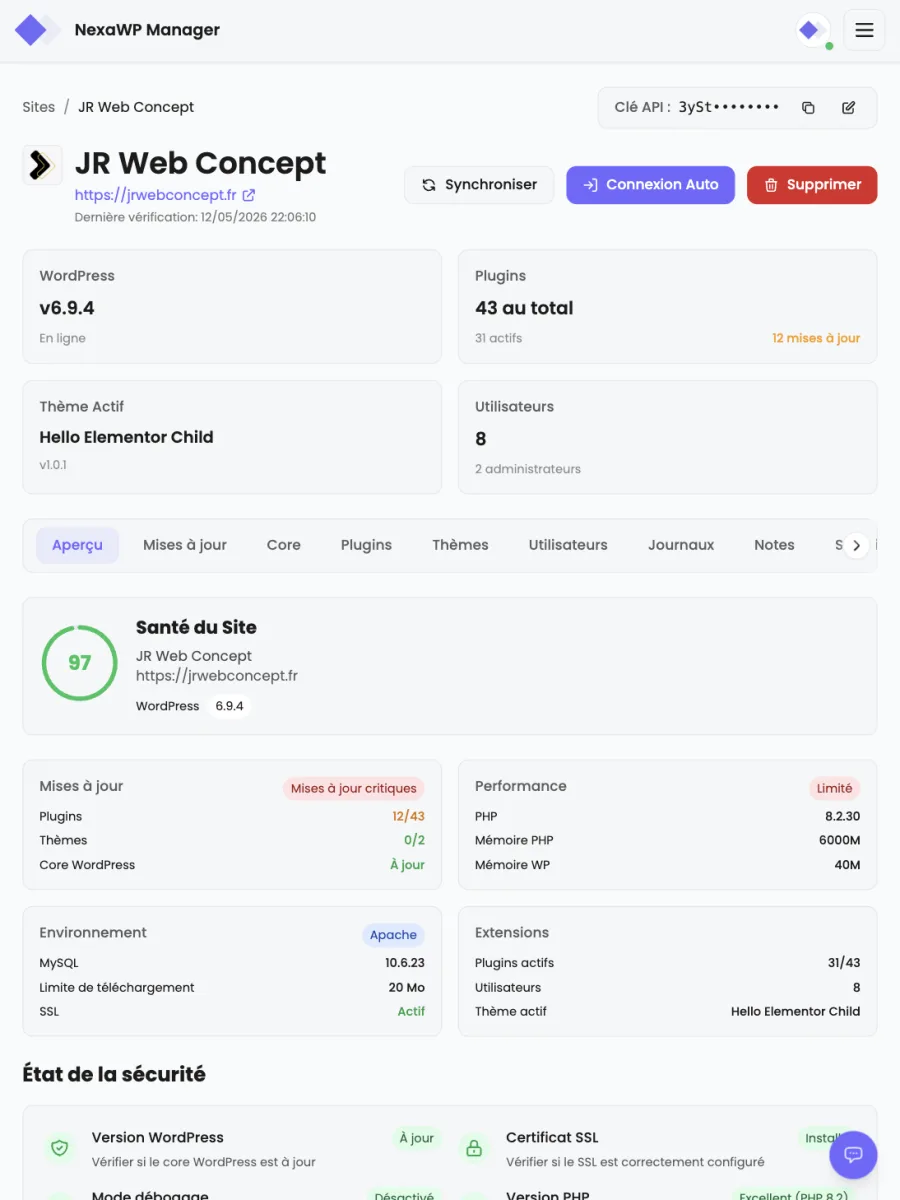Click the 'JR Web Concept' breadcrumb text
The width and height of the screenshot is (900, 1200).
point(136,107)
